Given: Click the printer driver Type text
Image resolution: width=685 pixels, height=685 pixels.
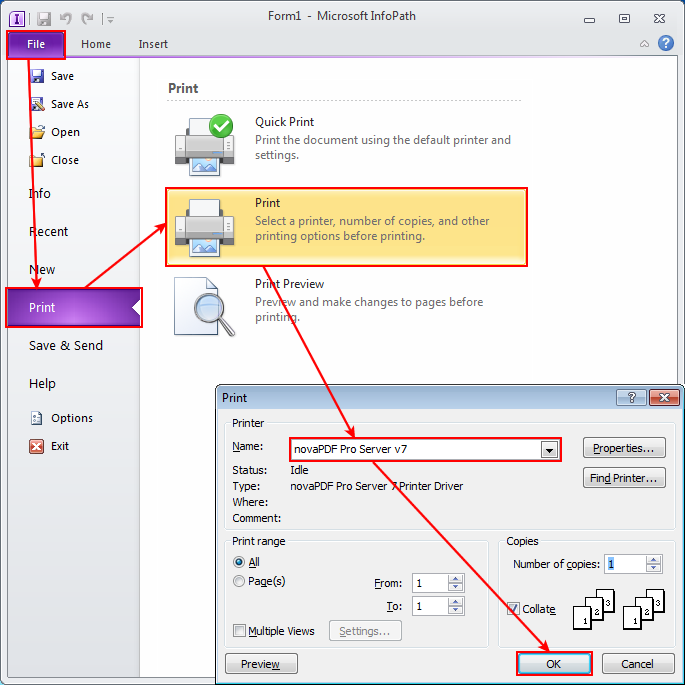Looking at the screenshot, I should click(x=376, y=486).
